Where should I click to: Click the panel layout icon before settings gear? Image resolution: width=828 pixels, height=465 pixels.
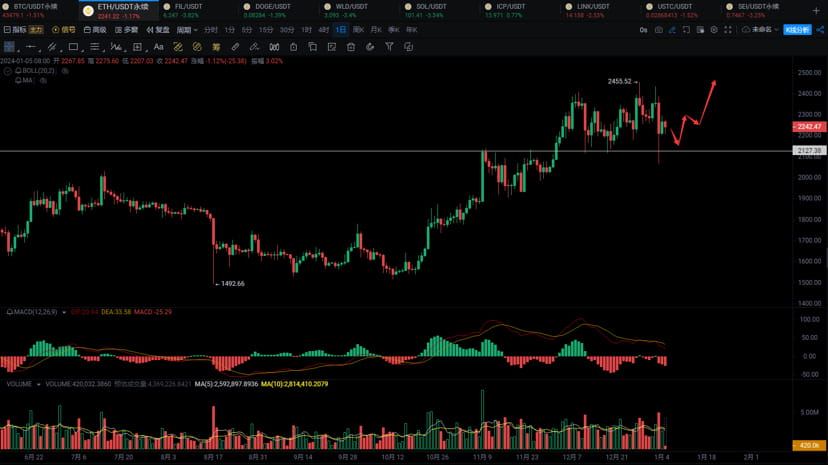pyautogui.click(x=700, y=30)
